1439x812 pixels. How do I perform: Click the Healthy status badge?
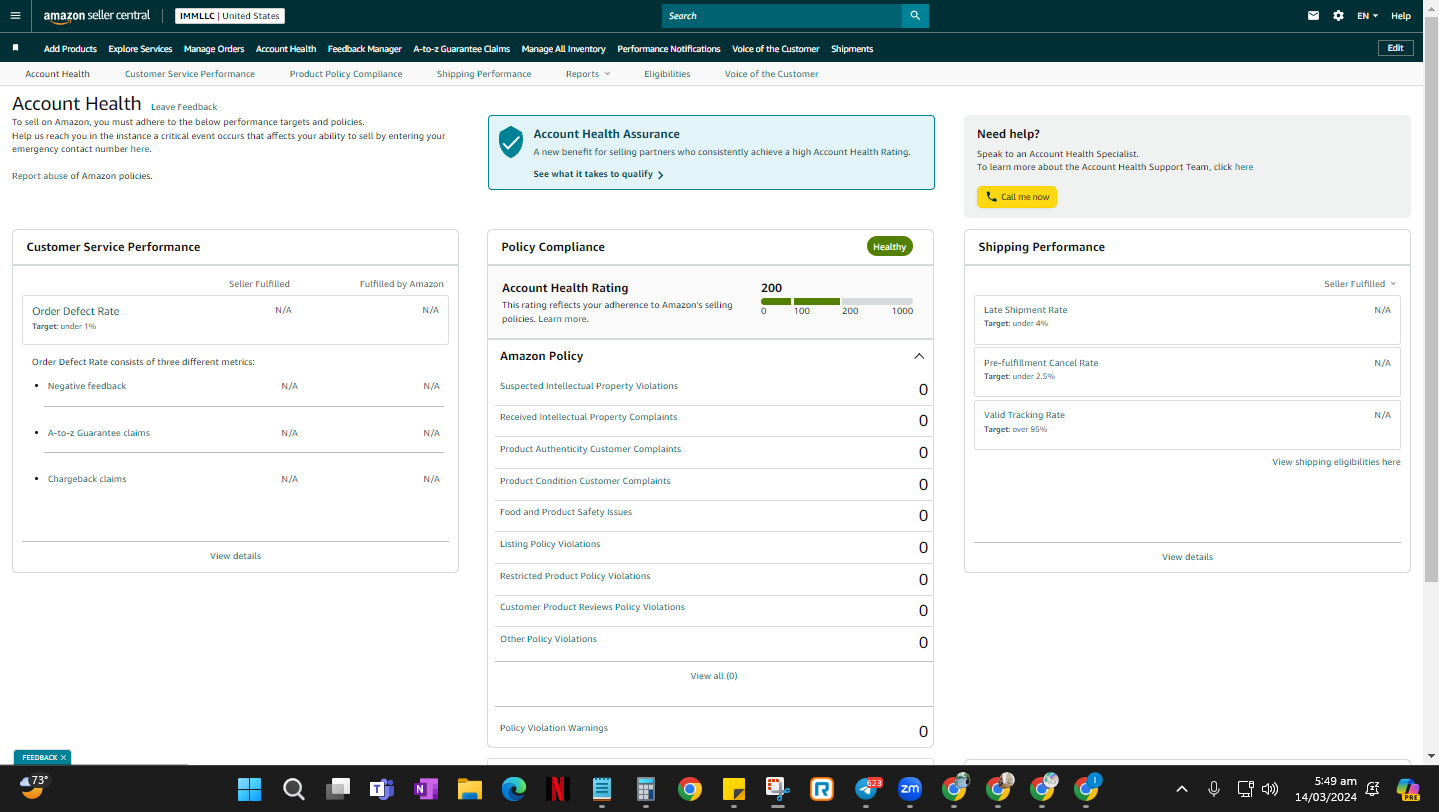(889, 247)
